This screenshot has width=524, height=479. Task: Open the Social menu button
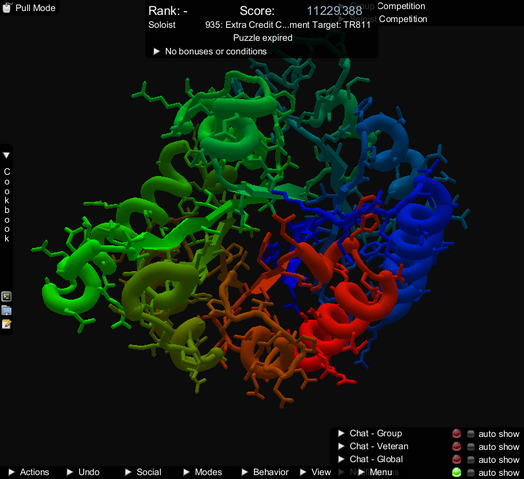143,472
